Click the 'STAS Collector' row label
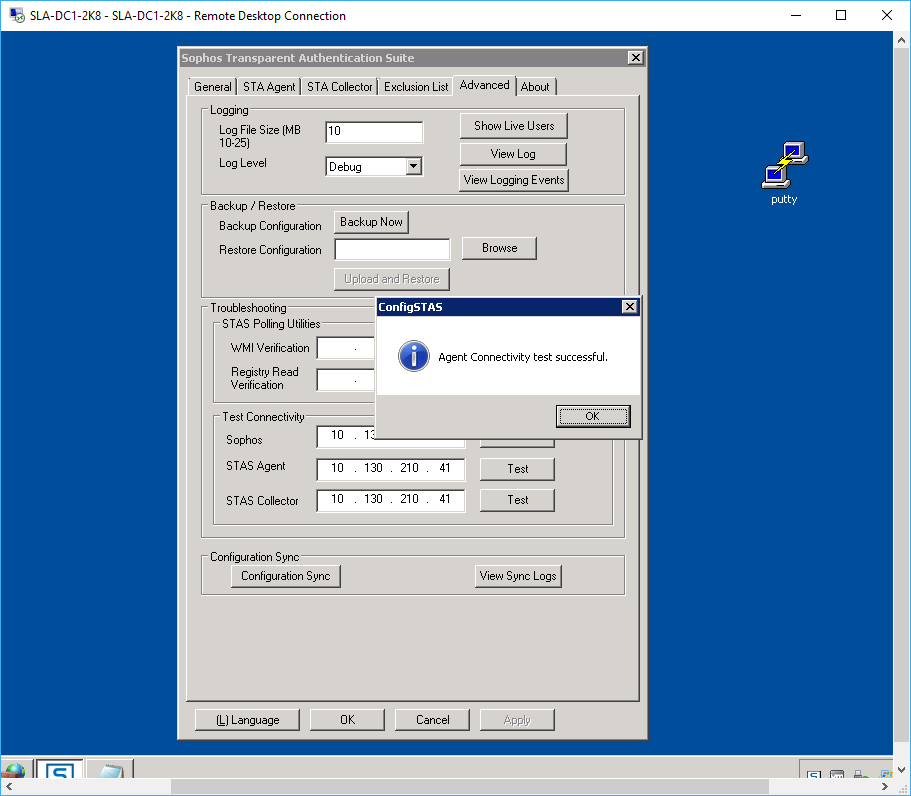 (262, 501)
